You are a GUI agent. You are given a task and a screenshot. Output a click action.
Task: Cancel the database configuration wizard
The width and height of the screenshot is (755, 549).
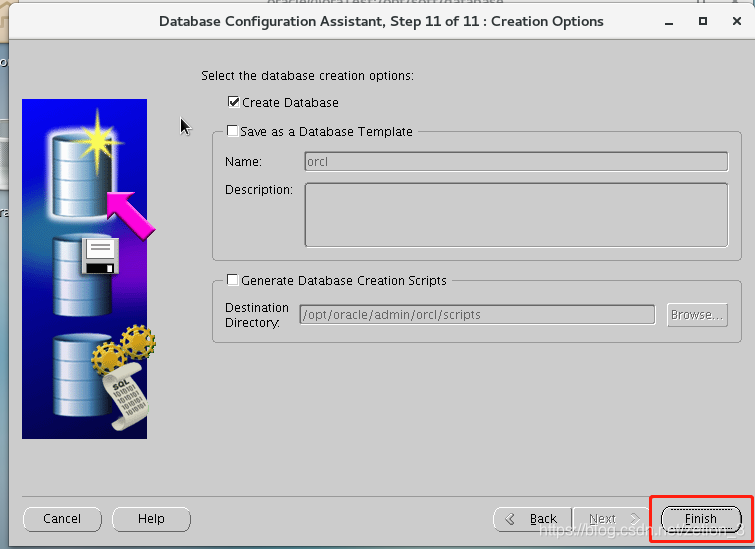[x=62, y=519]
